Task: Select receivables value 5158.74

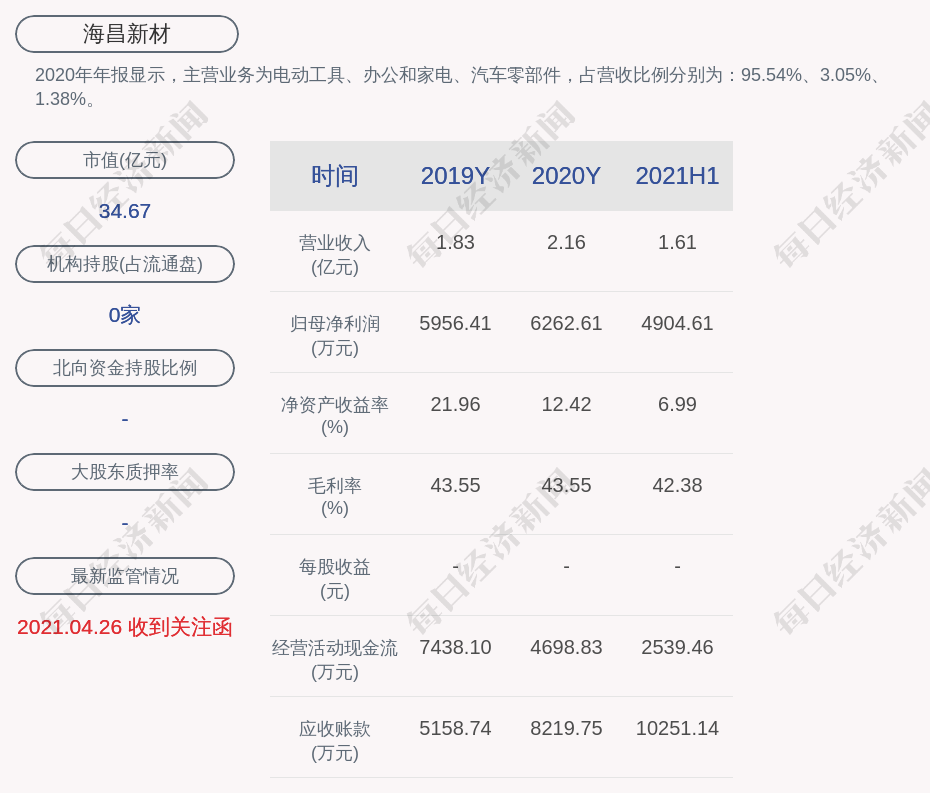Action: 455,728
